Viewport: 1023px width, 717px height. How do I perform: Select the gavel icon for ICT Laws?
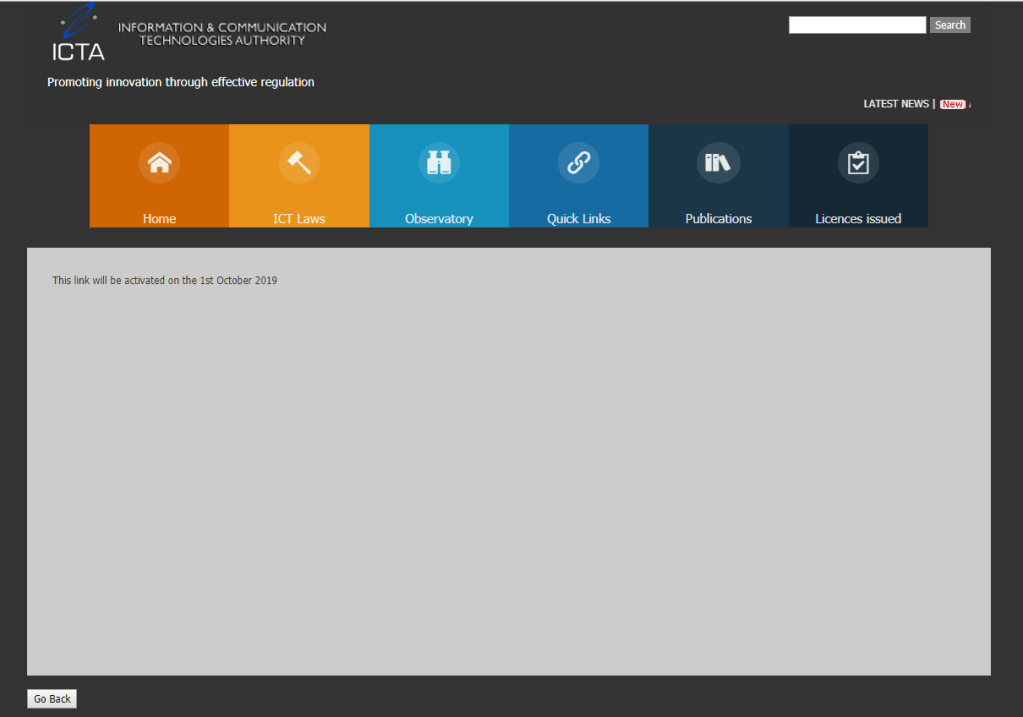point(299,163)
